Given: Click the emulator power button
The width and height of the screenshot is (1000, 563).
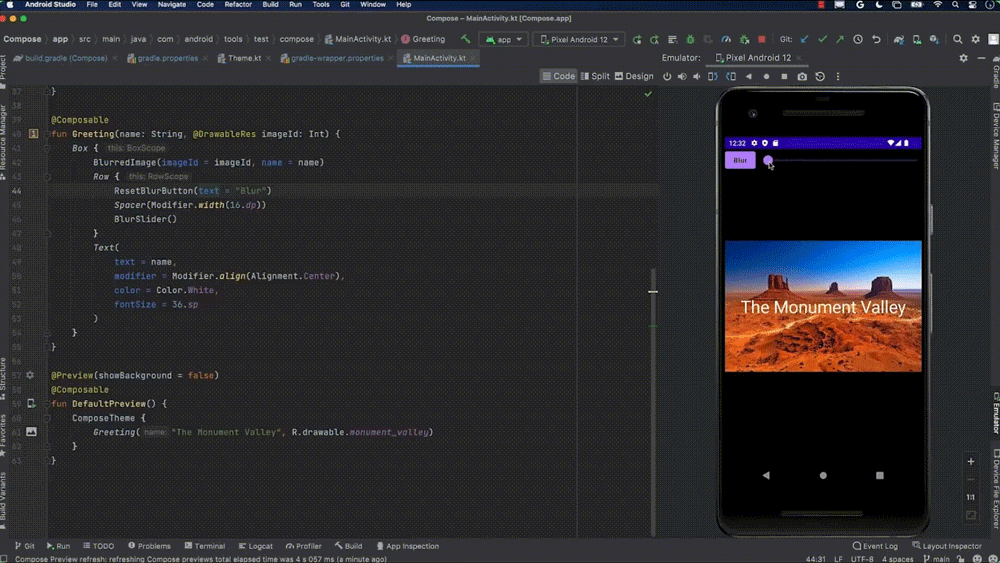Looking at the screenshot, I should (667, 77).
